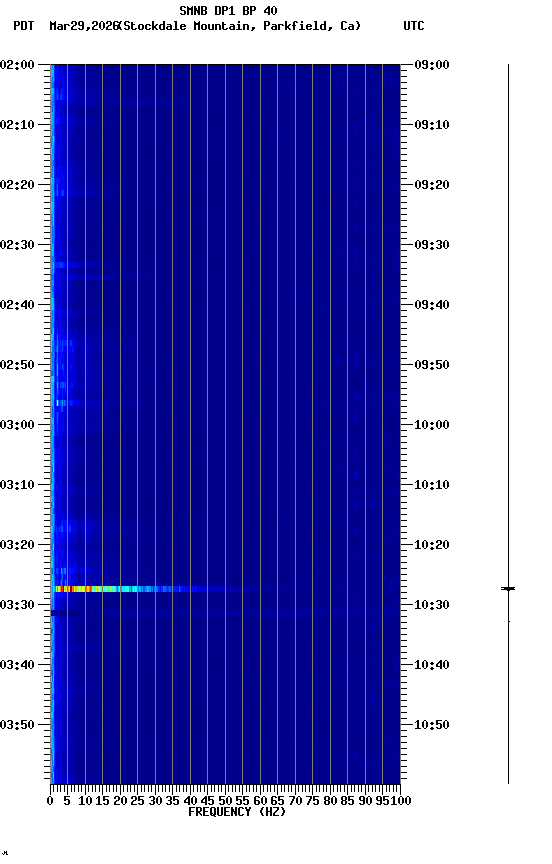Click the "02:30" PDT time label
This screenshot has width=552, height=864.
pos(17,245)
